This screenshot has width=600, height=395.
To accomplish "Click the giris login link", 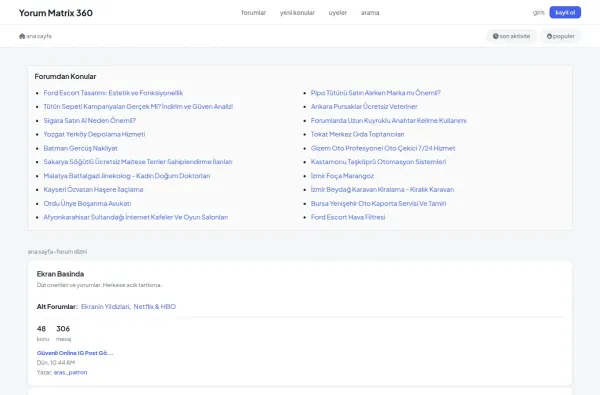I will (x=538, y=13).
